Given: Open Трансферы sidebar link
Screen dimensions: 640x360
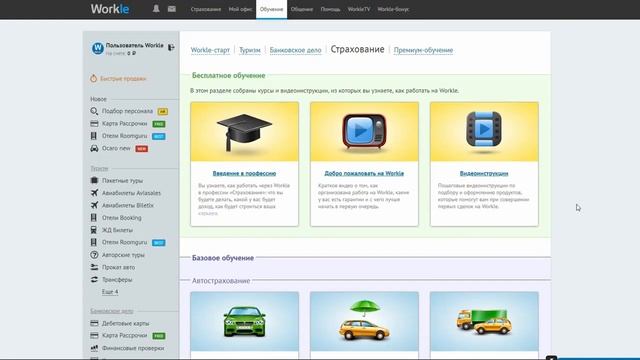Looking at the screenshot, I should [117, 280].
